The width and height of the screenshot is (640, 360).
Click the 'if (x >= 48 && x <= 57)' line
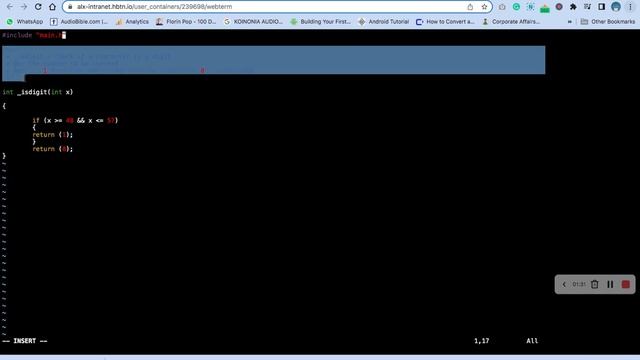coord(75,120)
